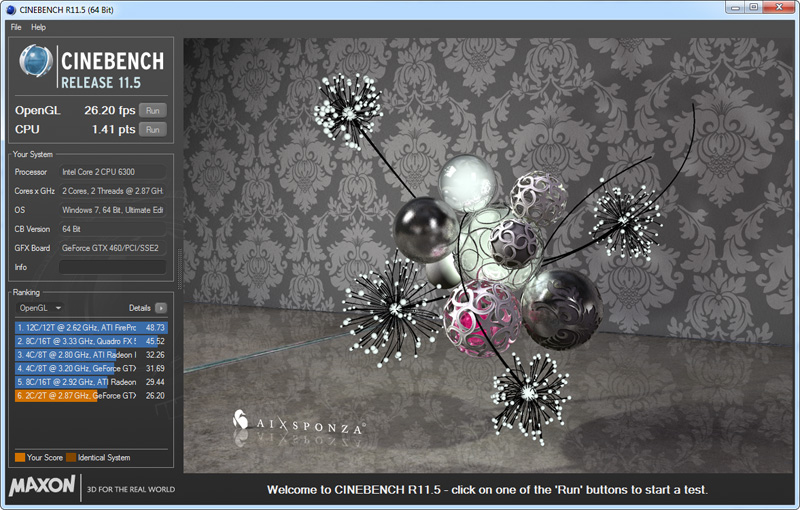This screenshot has height=510, width=800.
Task: Select ranking entry 12C/12T @ 2.62 GHz
Action: click(91, 327)
